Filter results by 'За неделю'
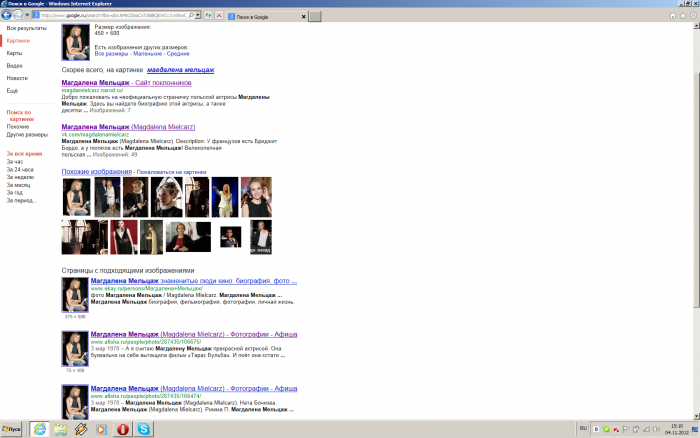 pyautogui.click(x=20, y=177)
